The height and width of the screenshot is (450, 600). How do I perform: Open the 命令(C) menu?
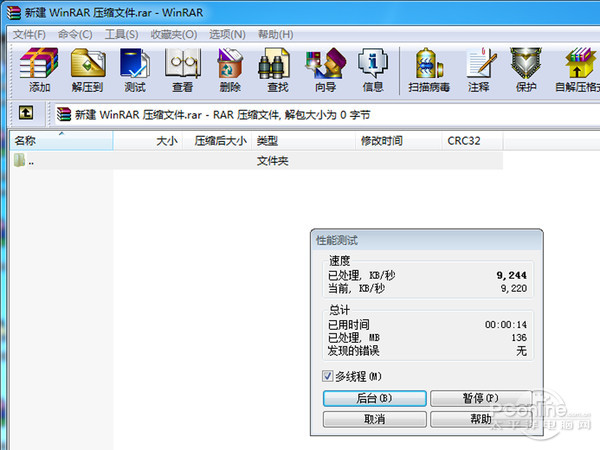tap(75, 34)
